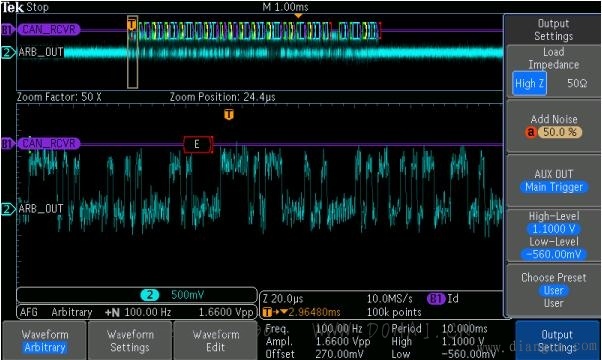Select the Low-Level -560.00mV field

point(553,254)
